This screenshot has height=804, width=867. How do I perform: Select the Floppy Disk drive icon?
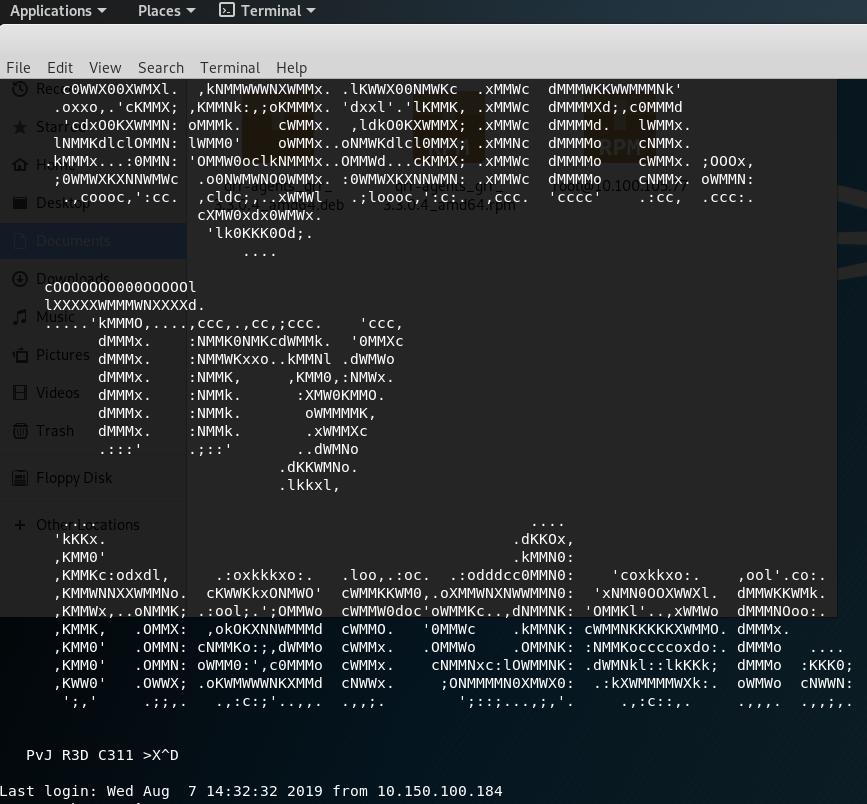click(x=20, y=478)
